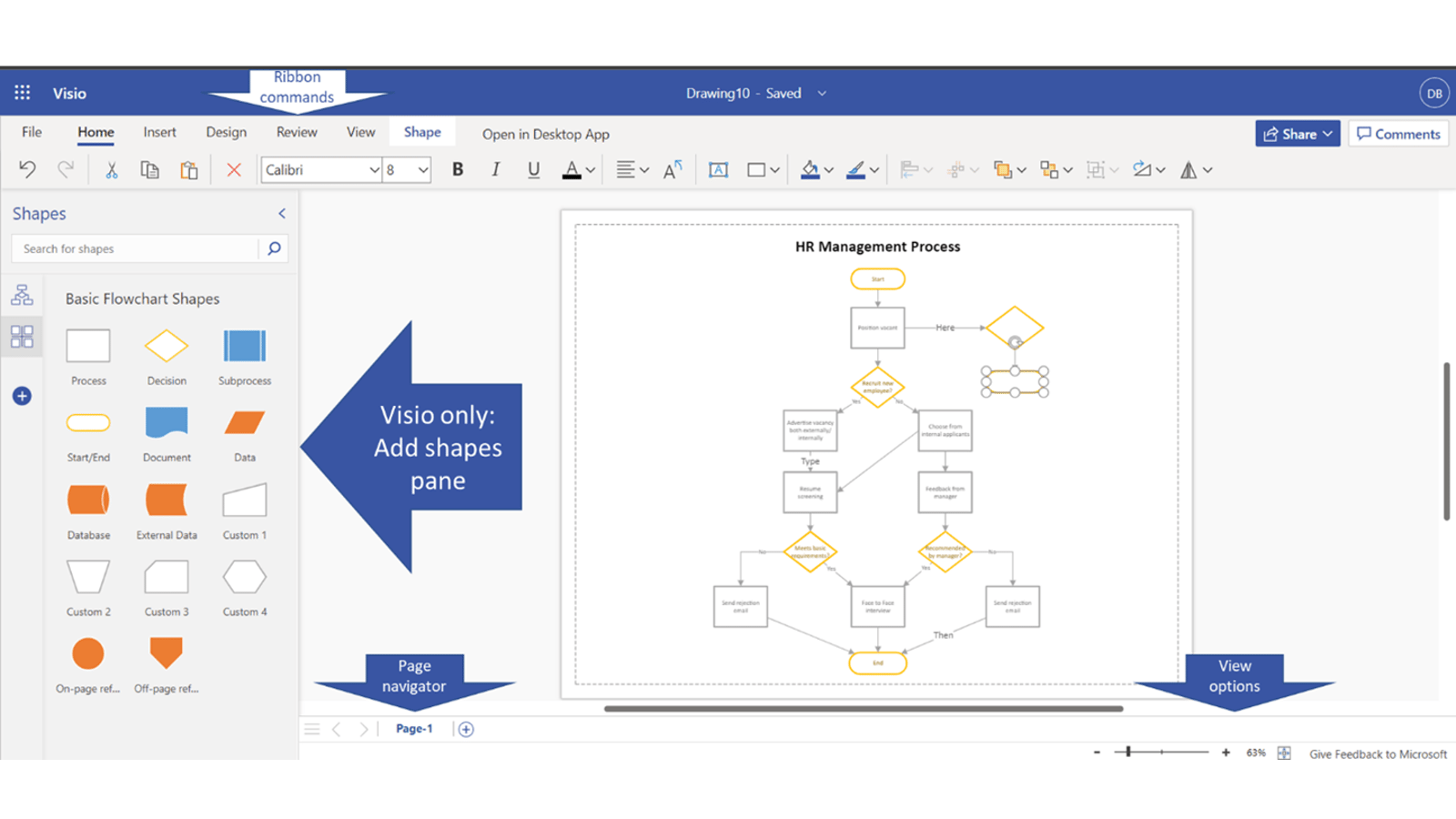
Task: Toggle Italic formatting
Action: [x=496, y=169]
